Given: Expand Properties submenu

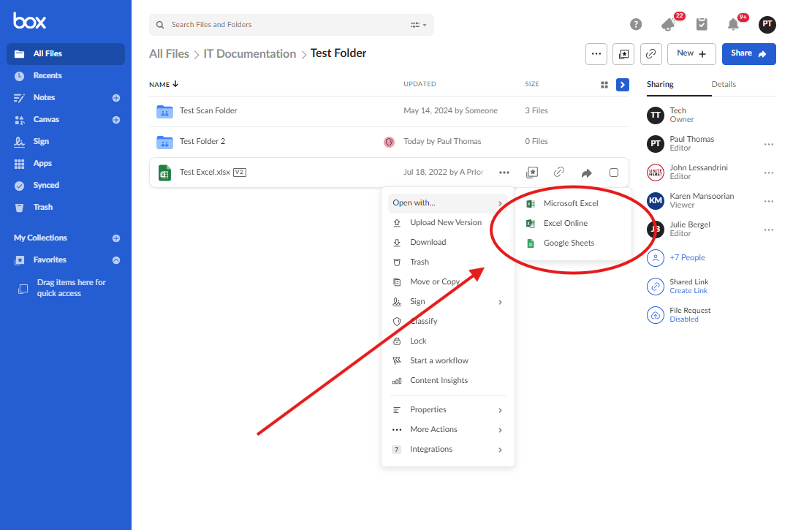Looking at the screenshot, I should [x=448, y=410].
